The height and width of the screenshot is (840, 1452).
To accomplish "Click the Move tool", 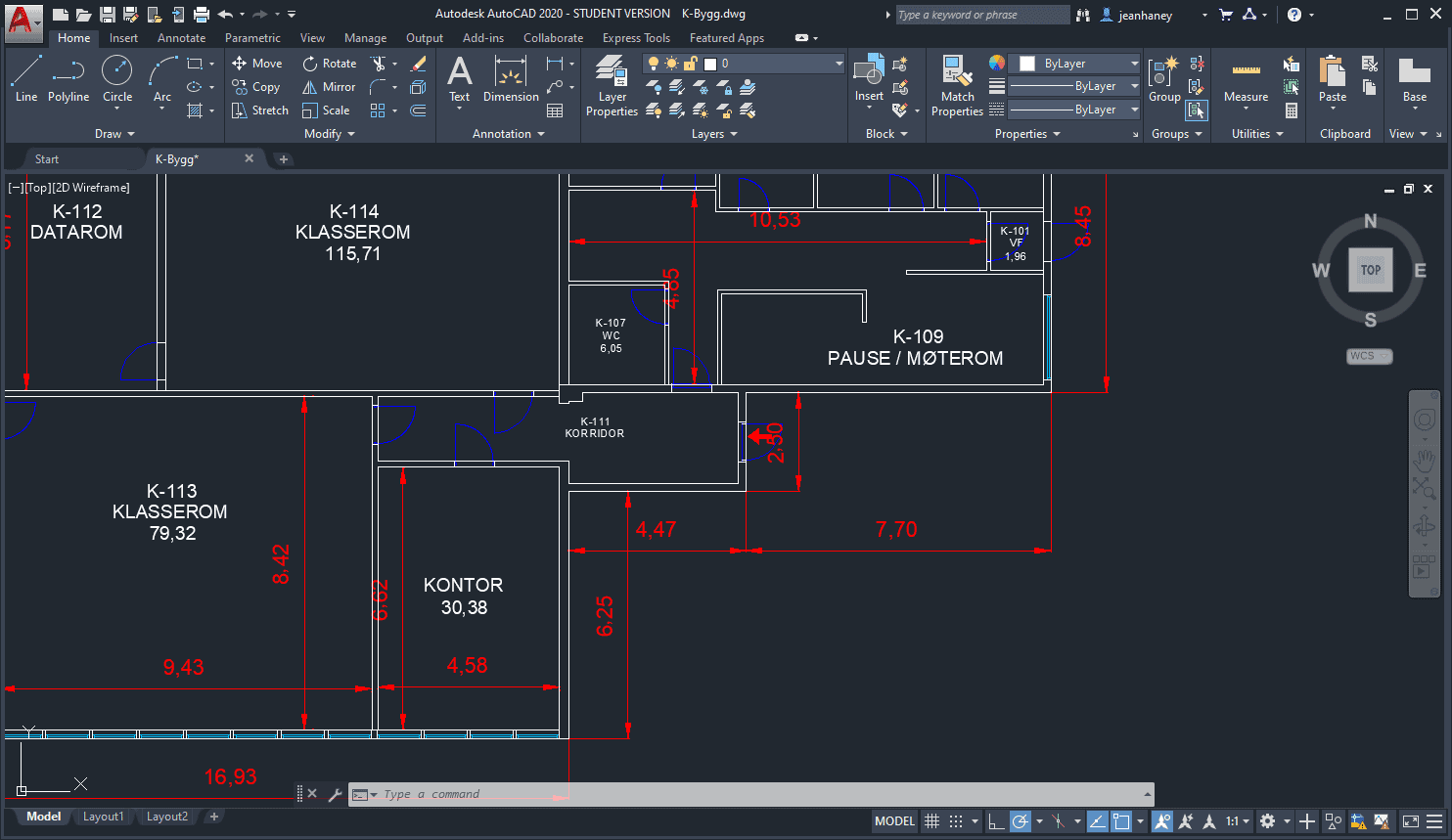I will tap(256, 64).
